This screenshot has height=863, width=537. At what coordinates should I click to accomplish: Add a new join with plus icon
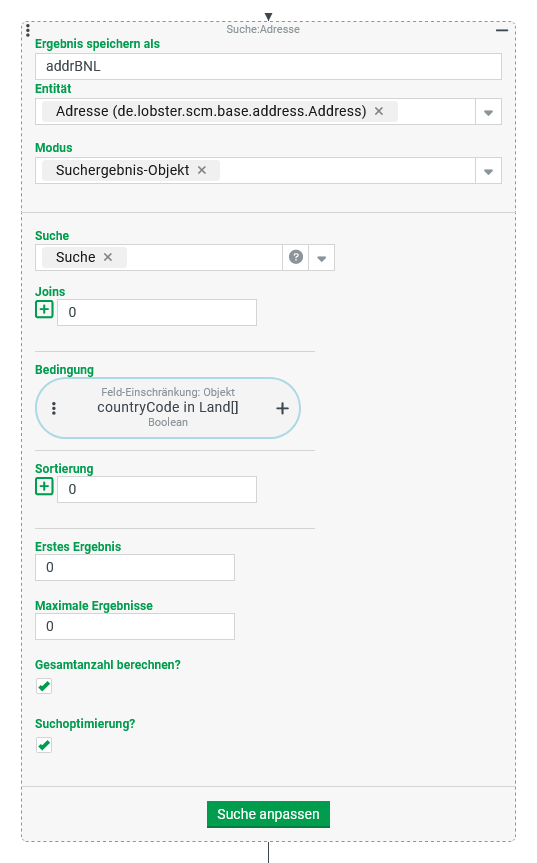tap(44, 309)
